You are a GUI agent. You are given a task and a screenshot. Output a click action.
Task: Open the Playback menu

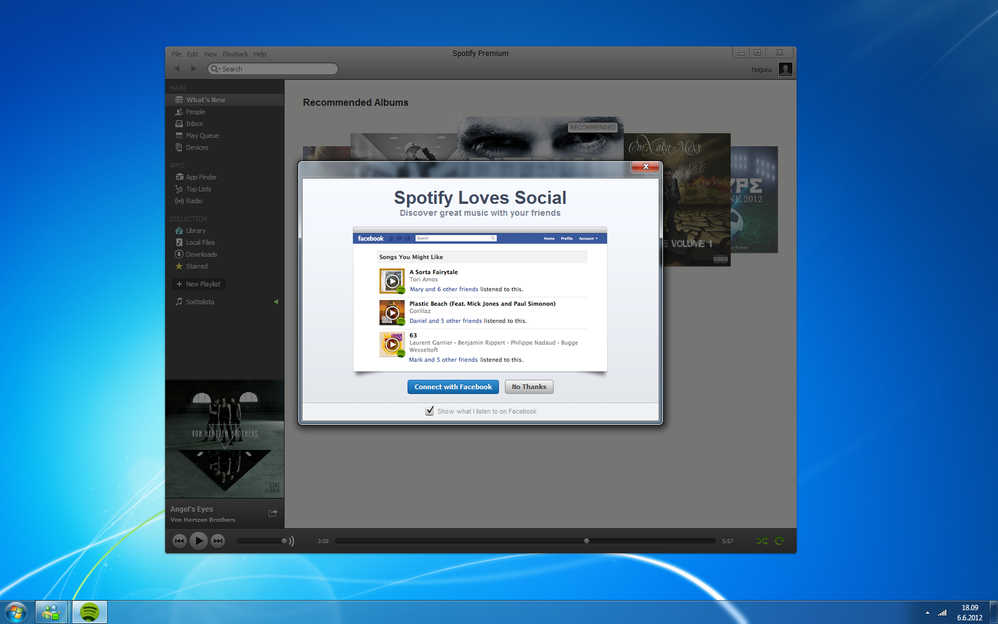click(235, 54)
